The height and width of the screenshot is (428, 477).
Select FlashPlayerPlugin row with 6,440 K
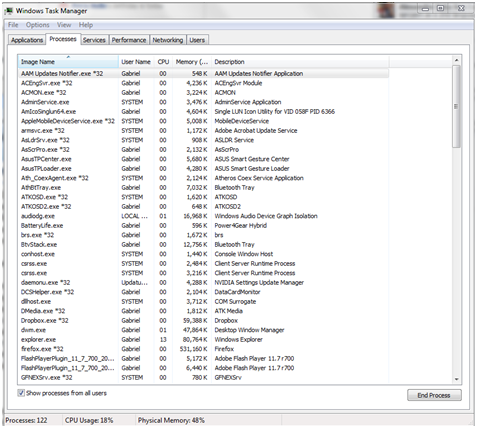pyautogui.click(x=203, y=368)
